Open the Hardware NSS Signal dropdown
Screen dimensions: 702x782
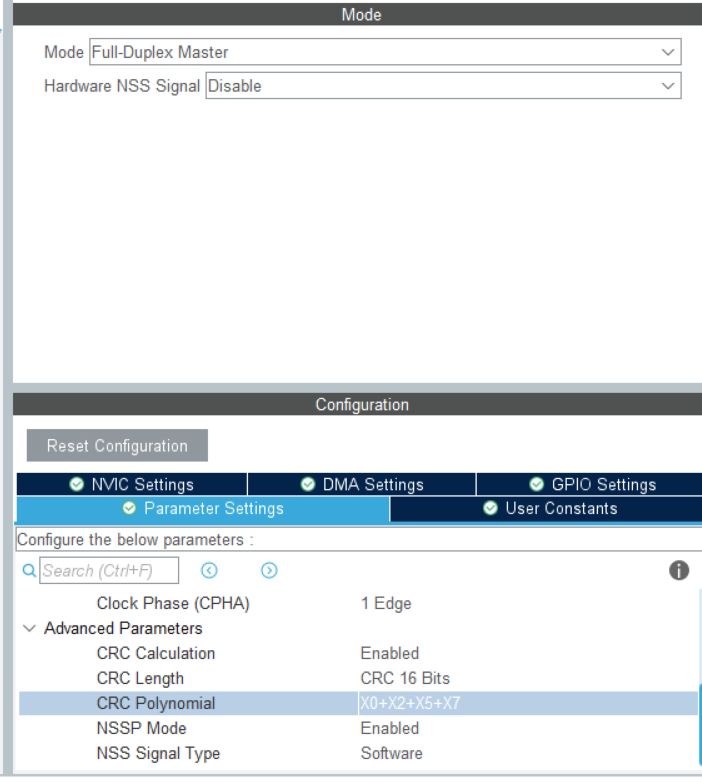pyautogui.click(x=443, y=86)
